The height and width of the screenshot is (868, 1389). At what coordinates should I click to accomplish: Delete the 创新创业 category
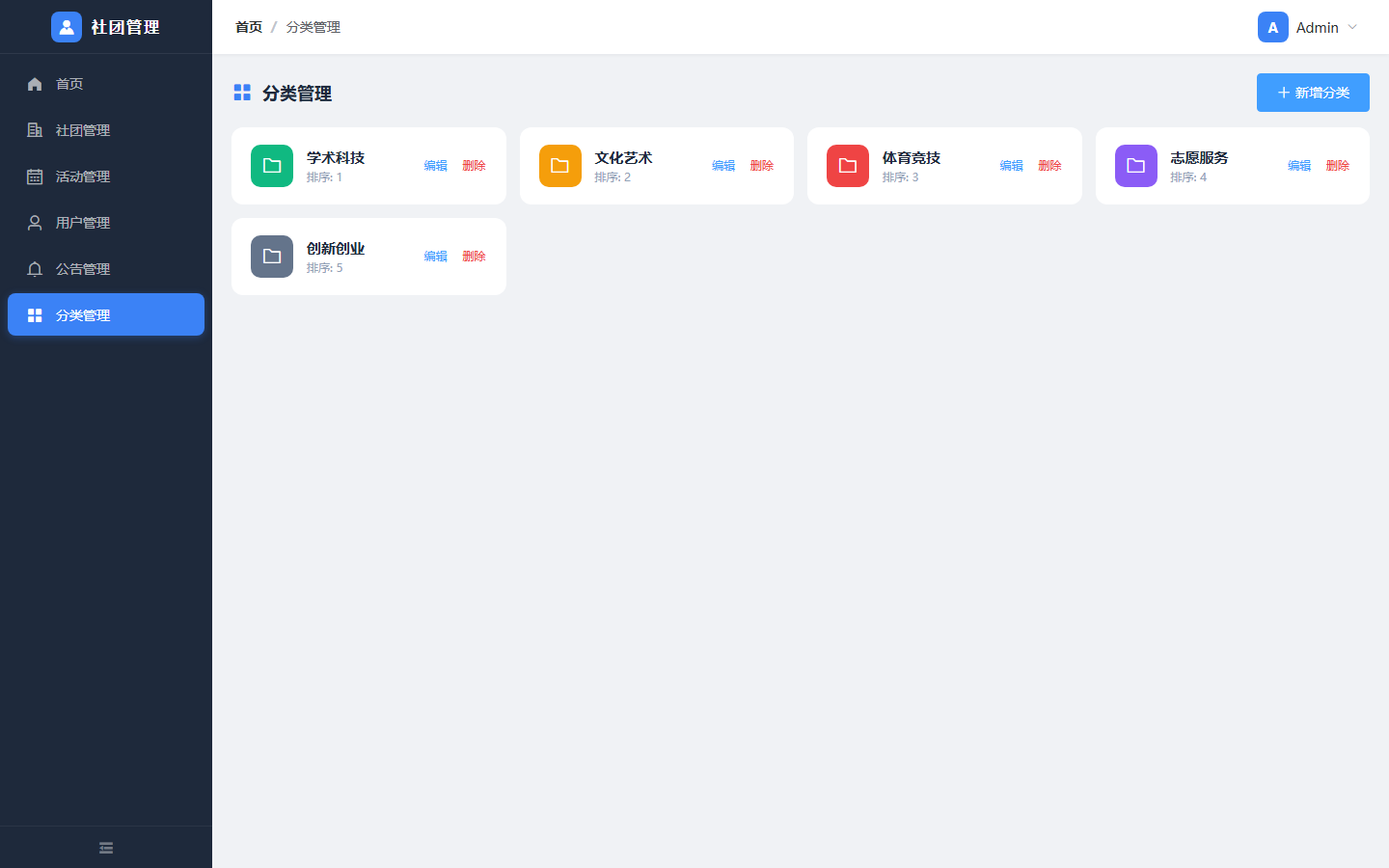(x=475, y=257)
